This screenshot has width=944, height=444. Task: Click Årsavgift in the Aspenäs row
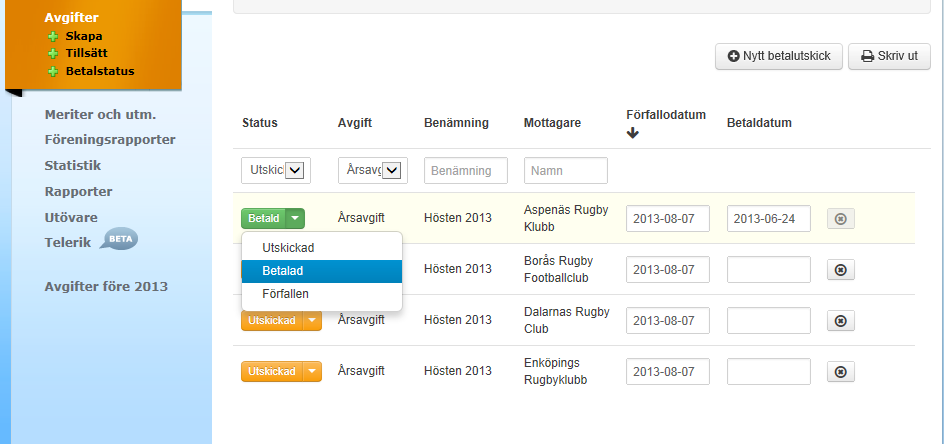pos(361,217)
